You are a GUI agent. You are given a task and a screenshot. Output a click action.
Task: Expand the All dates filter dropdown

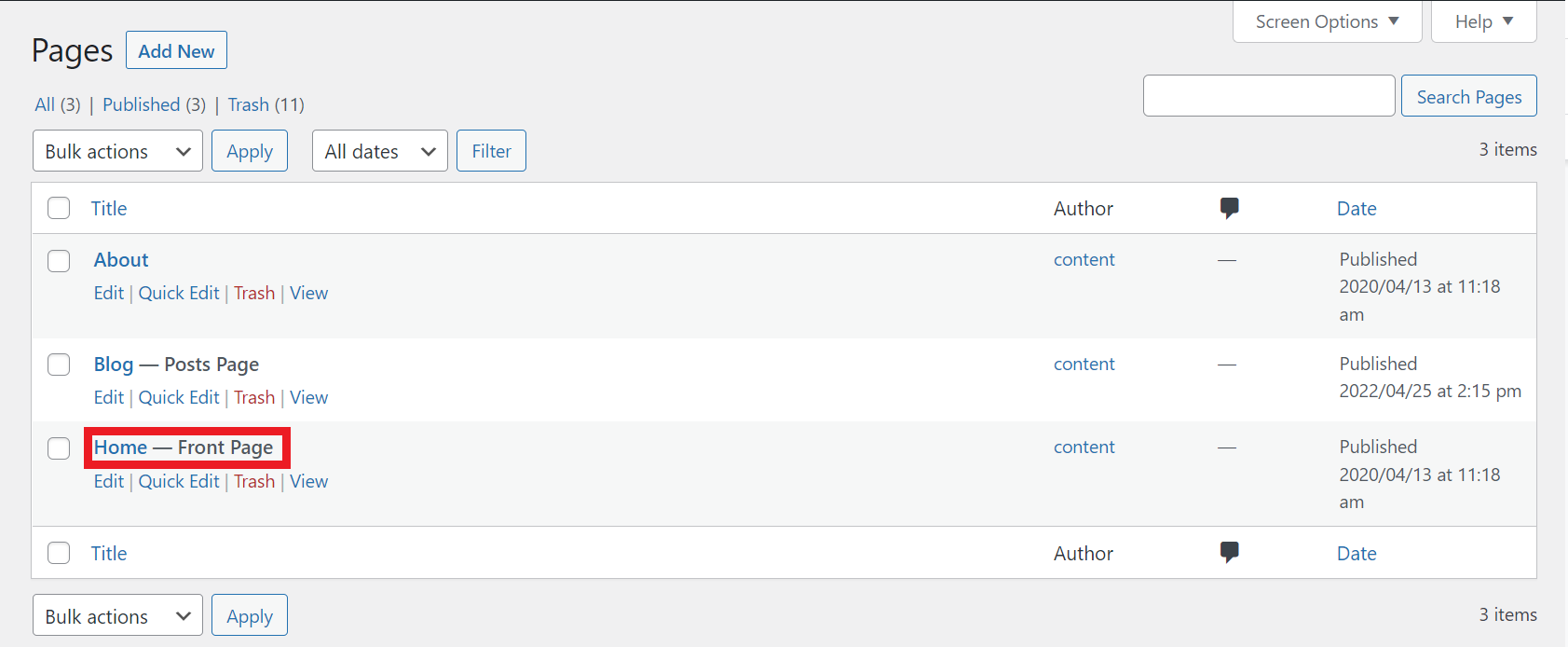click(379, 151)
